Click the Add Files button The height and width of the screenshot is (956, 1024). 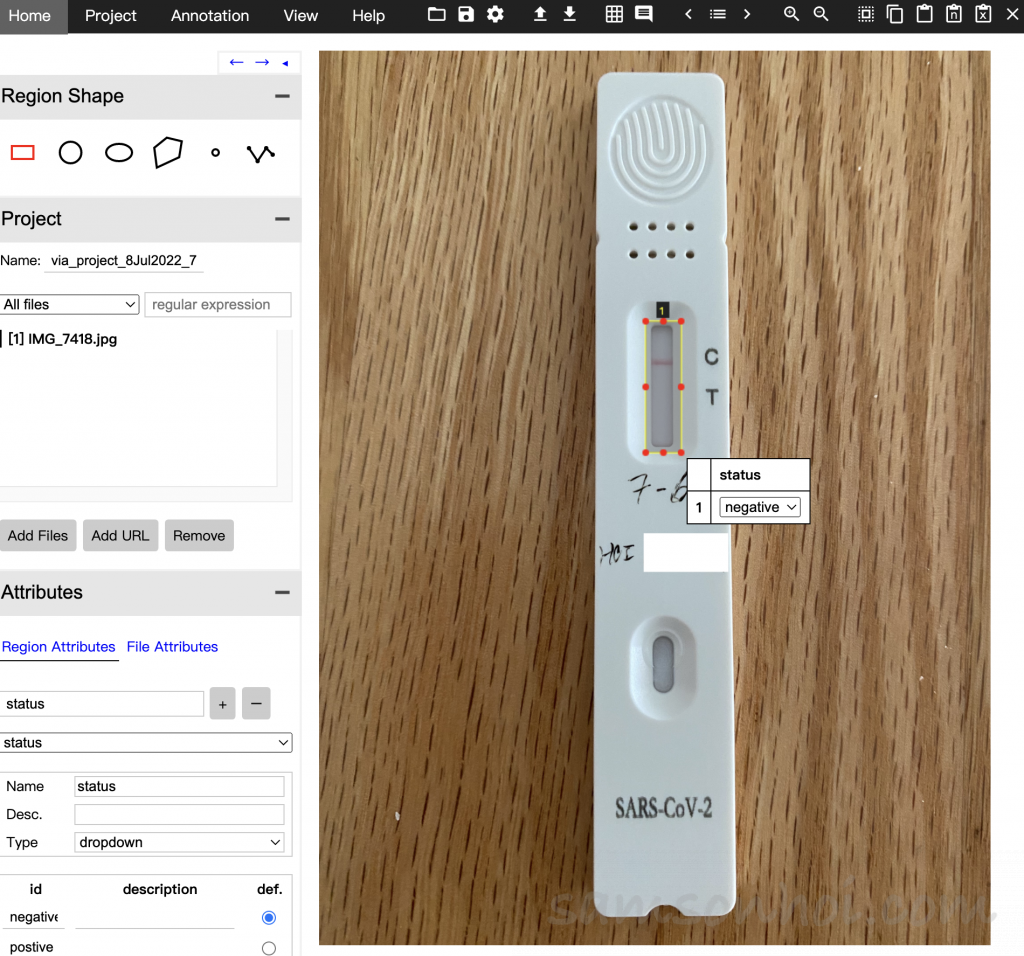pyautogui.click(x=38, y=535)
